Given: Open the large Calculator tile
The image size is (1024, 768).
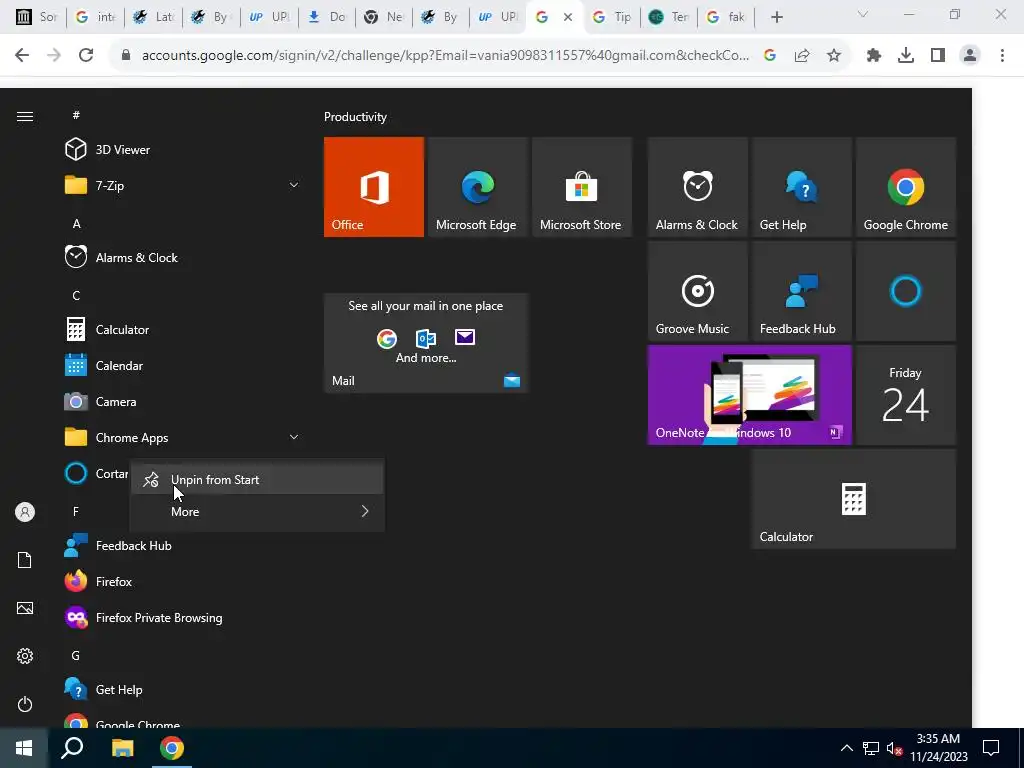Looking at the screenshot, I should point(854,499).
